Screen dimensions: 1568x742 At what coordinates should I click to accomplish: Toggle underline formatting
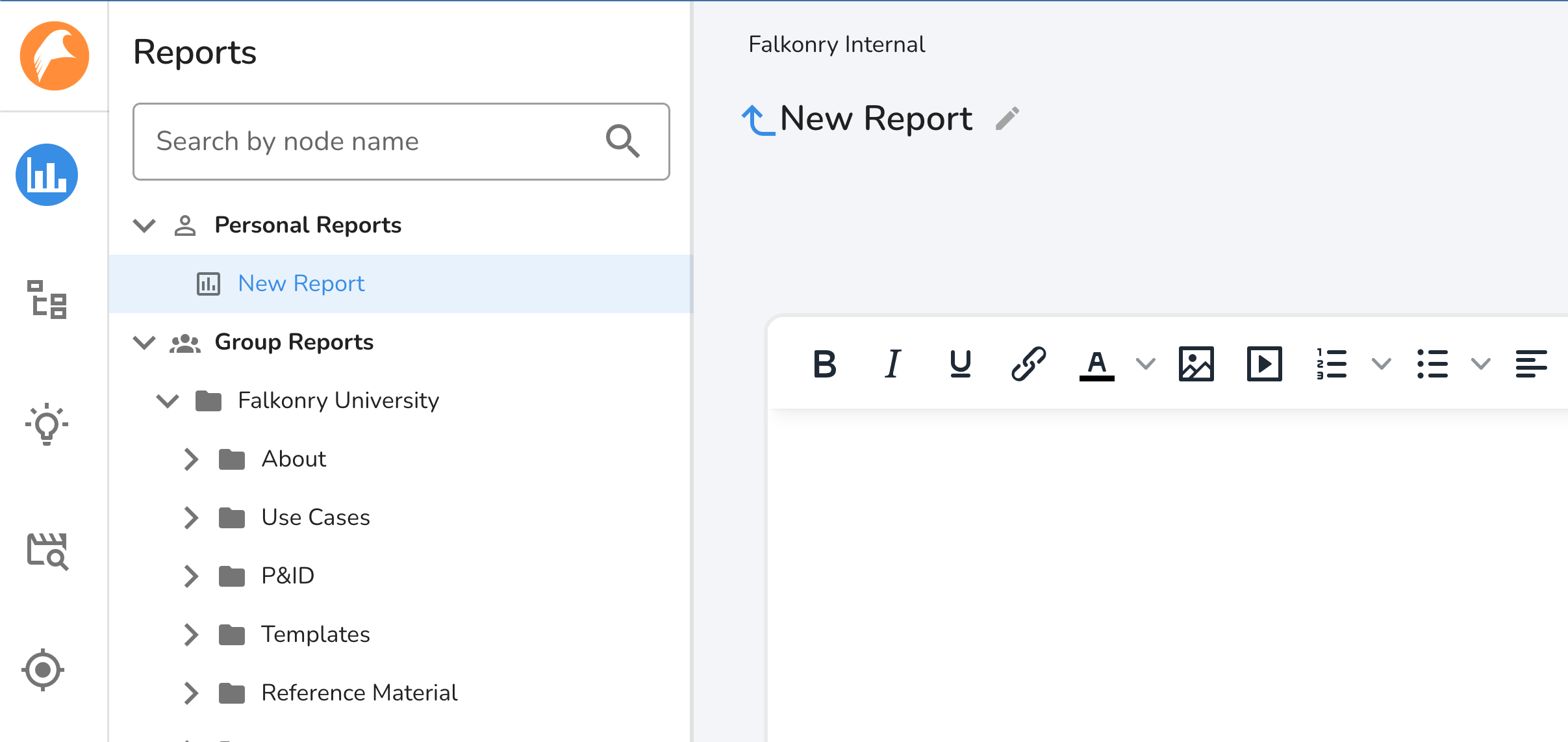click(x=961, y=364)
